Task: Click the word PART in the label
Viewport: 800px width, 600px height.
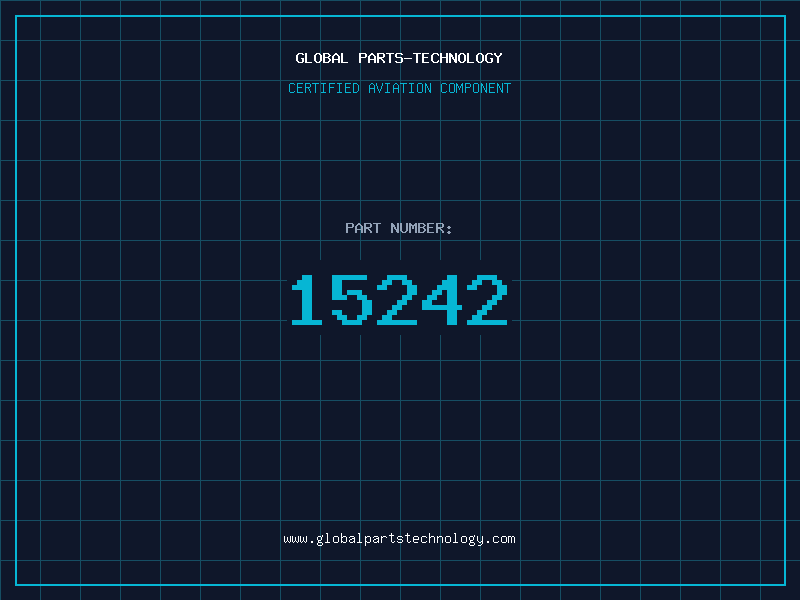Action: pos(363,228)
